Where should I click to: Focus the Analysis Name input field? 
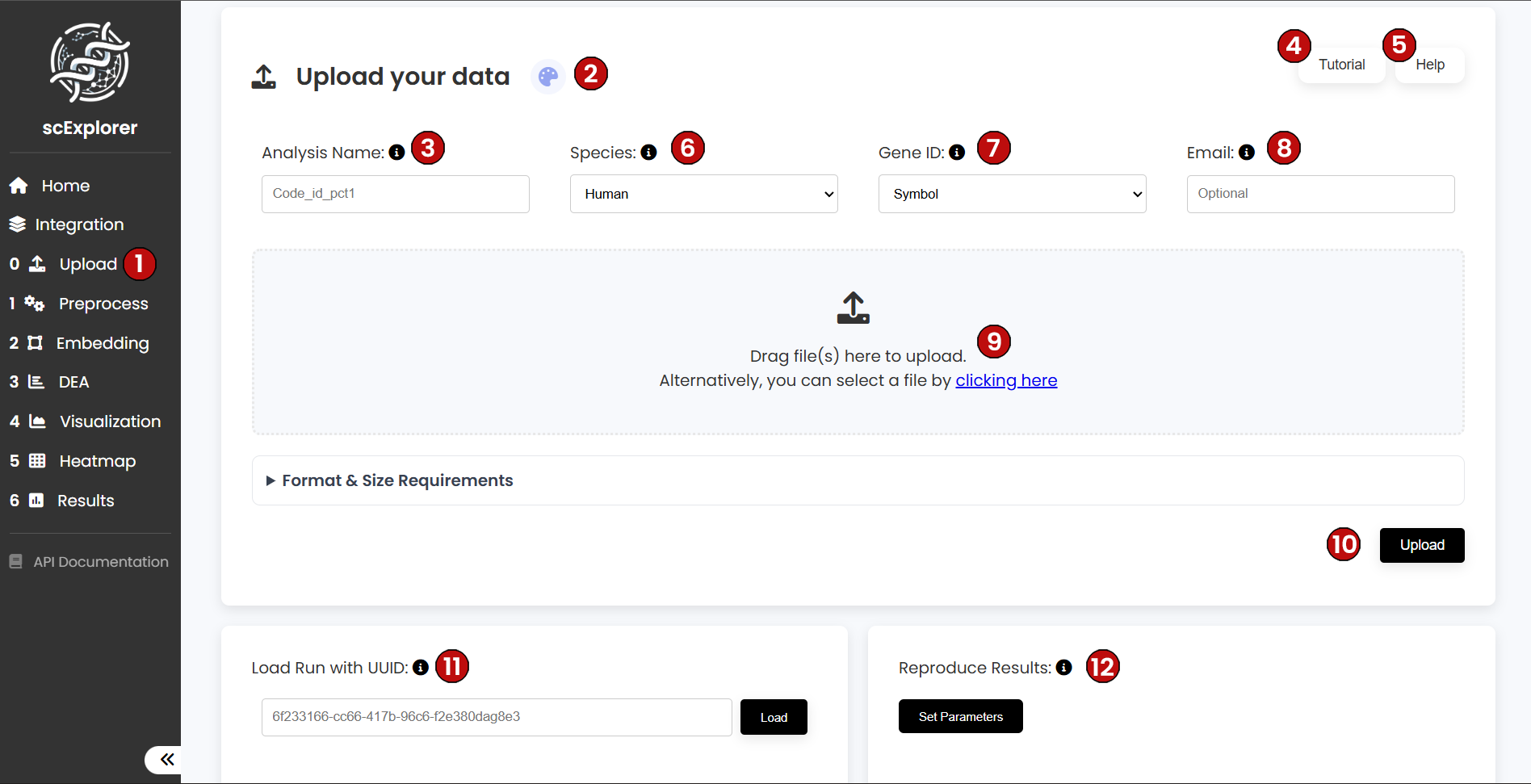[396, 194]
